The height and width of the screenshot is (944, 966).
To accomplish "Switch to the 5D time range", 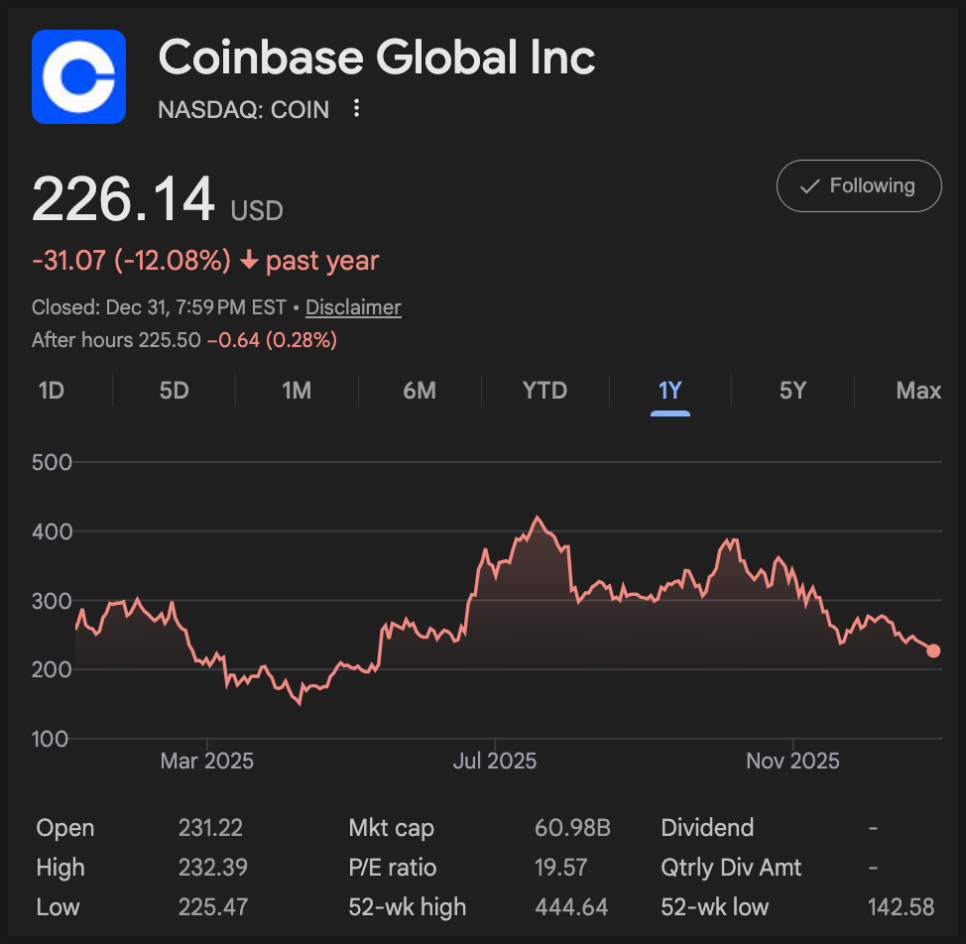I will (174, 390).
